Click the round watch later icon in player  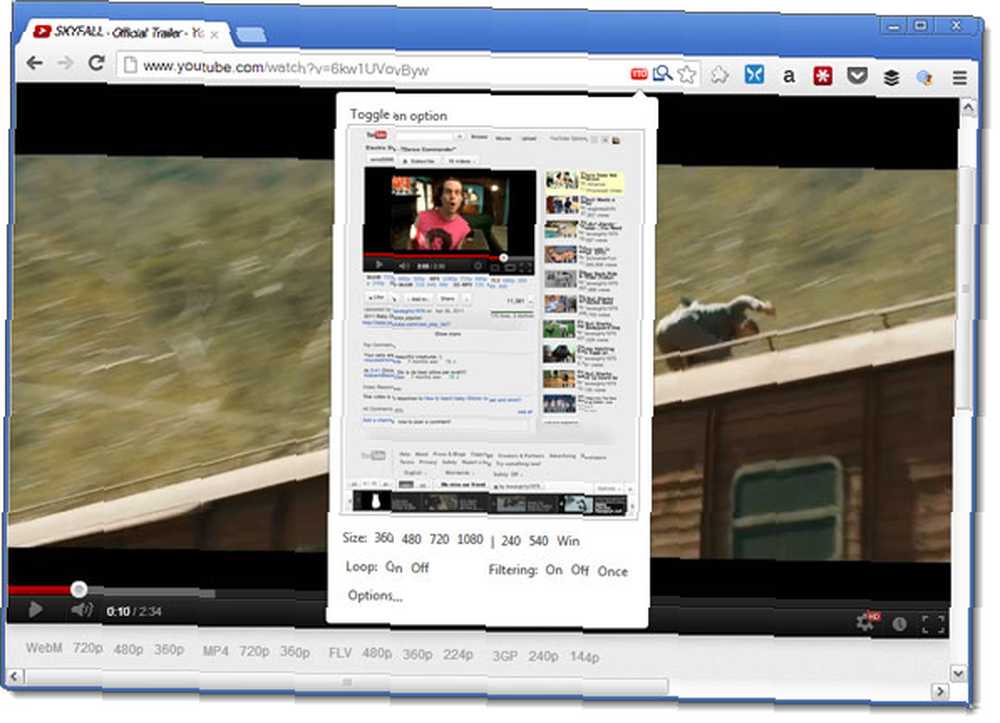899,624
